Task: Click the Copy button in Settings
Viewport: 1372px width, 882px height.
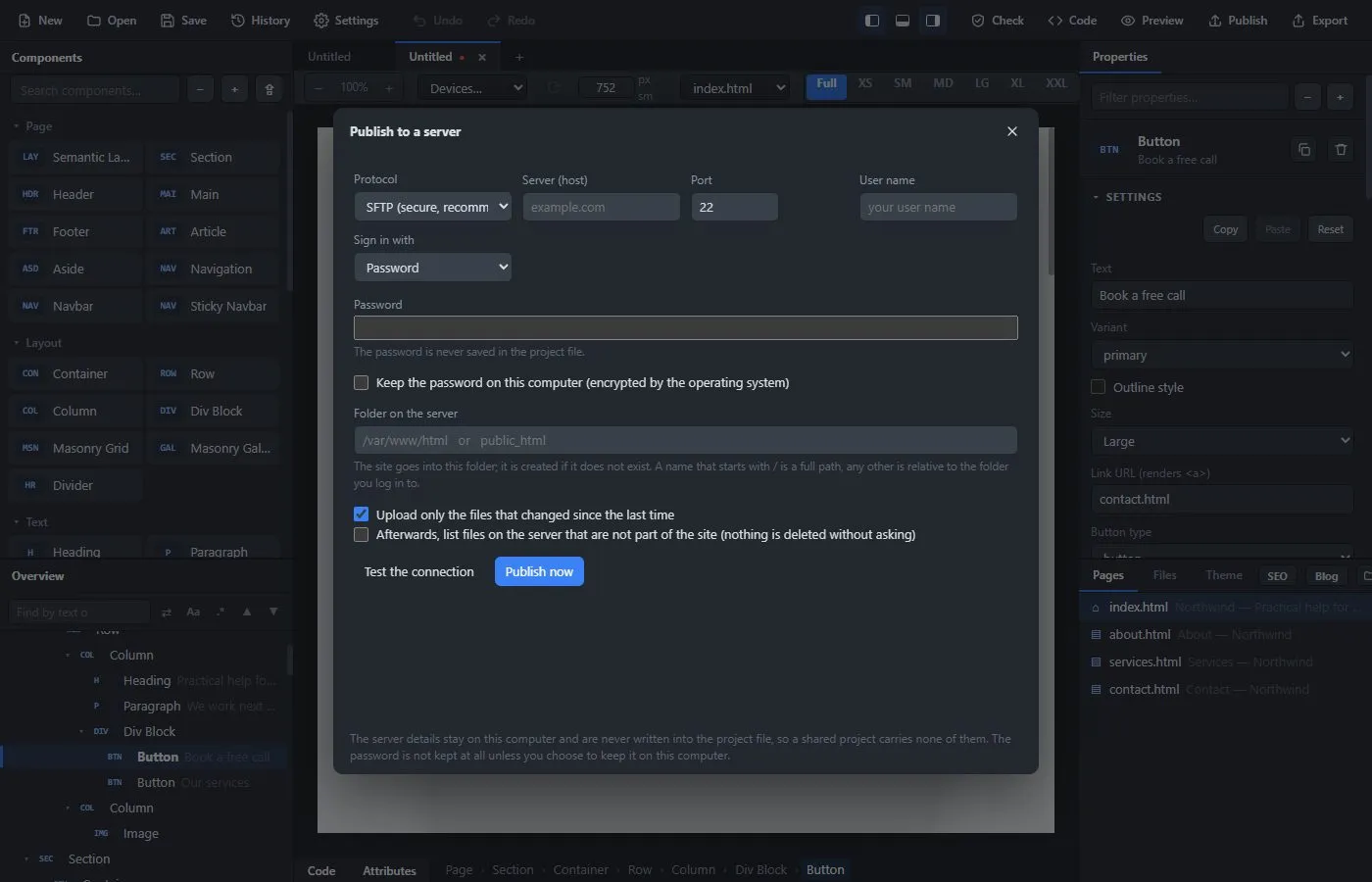Action: point(1225,229)
